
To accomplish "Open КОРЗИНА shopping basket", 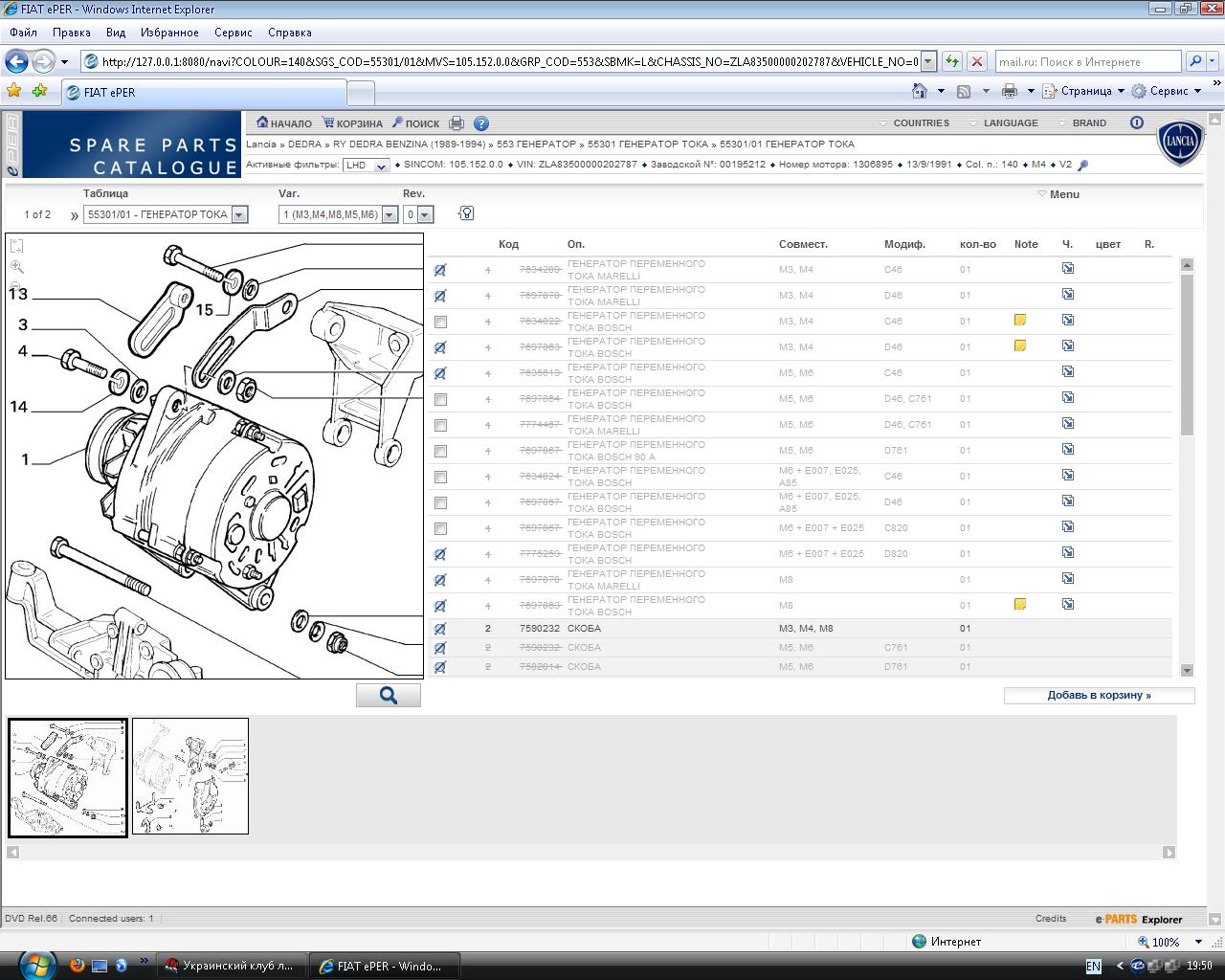I will point(352,123).
